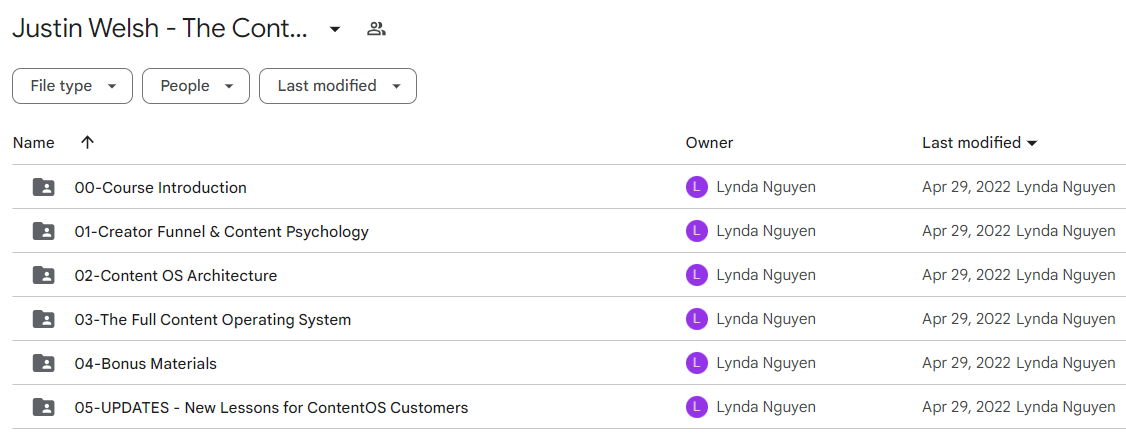1126x441 pixels.
Task: Open the folder title dropdown arrow
Action: [335, 29]
